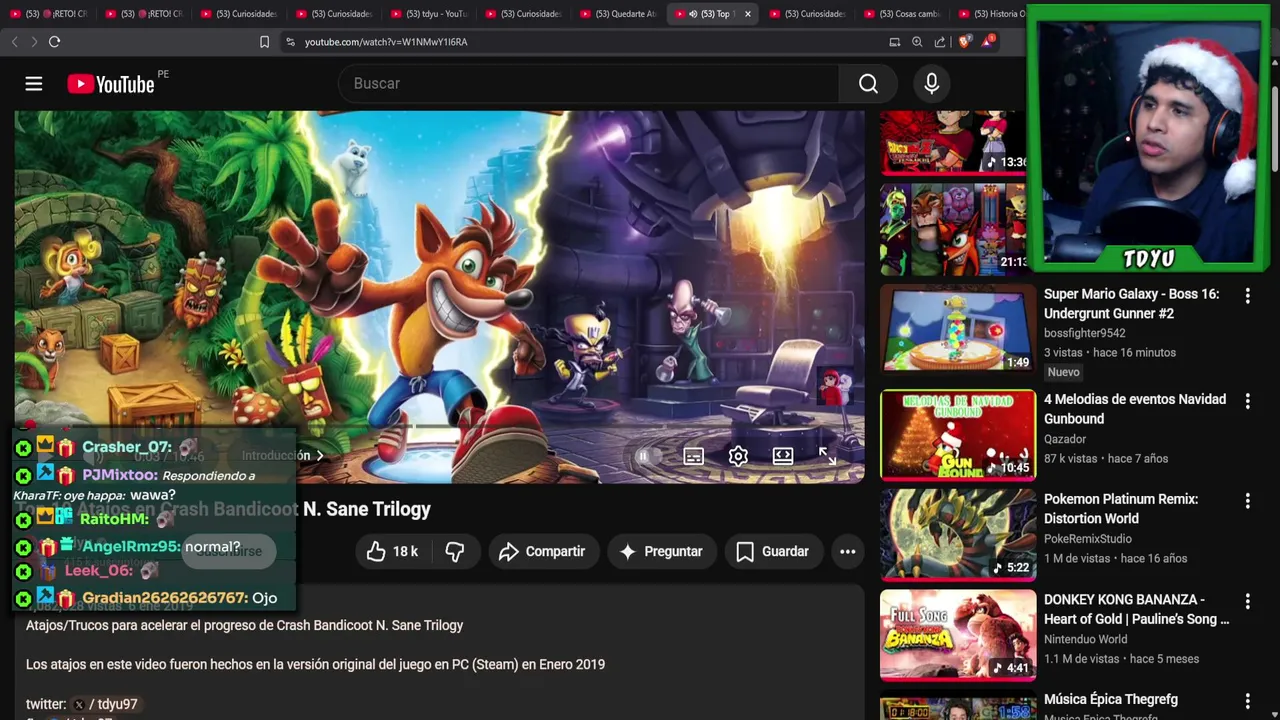Open 'Pokemon Platinum Remix: Distortion World' title

point(1120,509)
